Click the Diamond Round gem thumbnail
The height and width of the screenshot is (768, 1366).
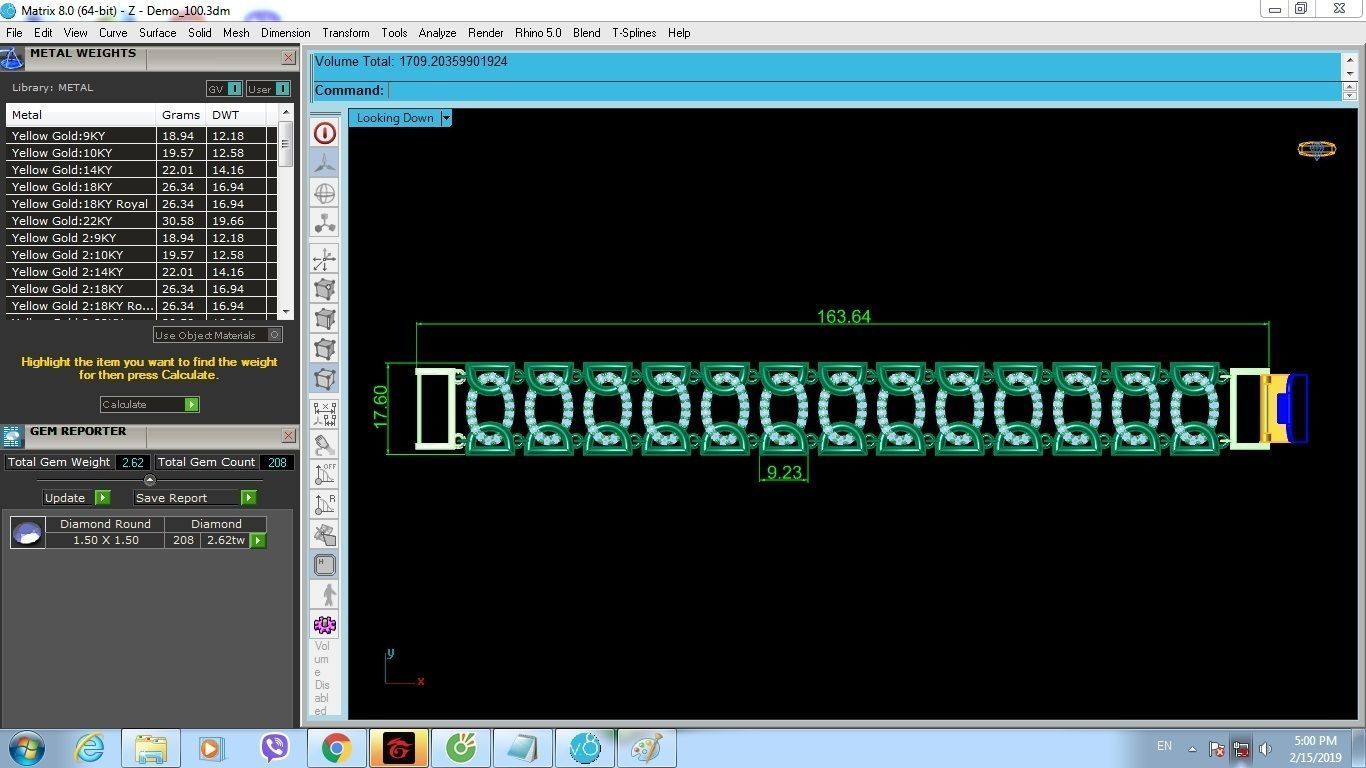[x=27, y=532]
